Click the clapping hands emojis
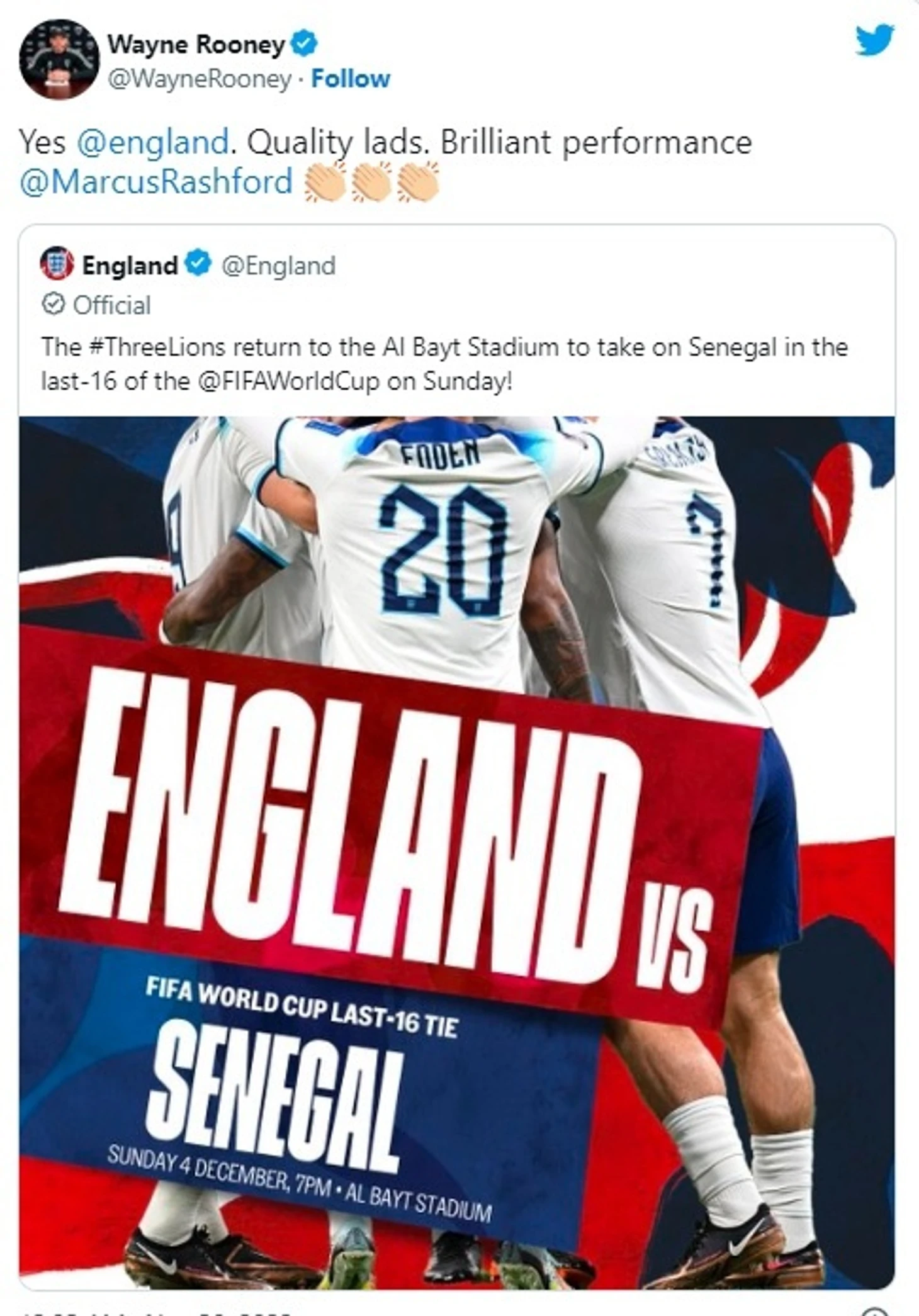 [x=371, y=182]
